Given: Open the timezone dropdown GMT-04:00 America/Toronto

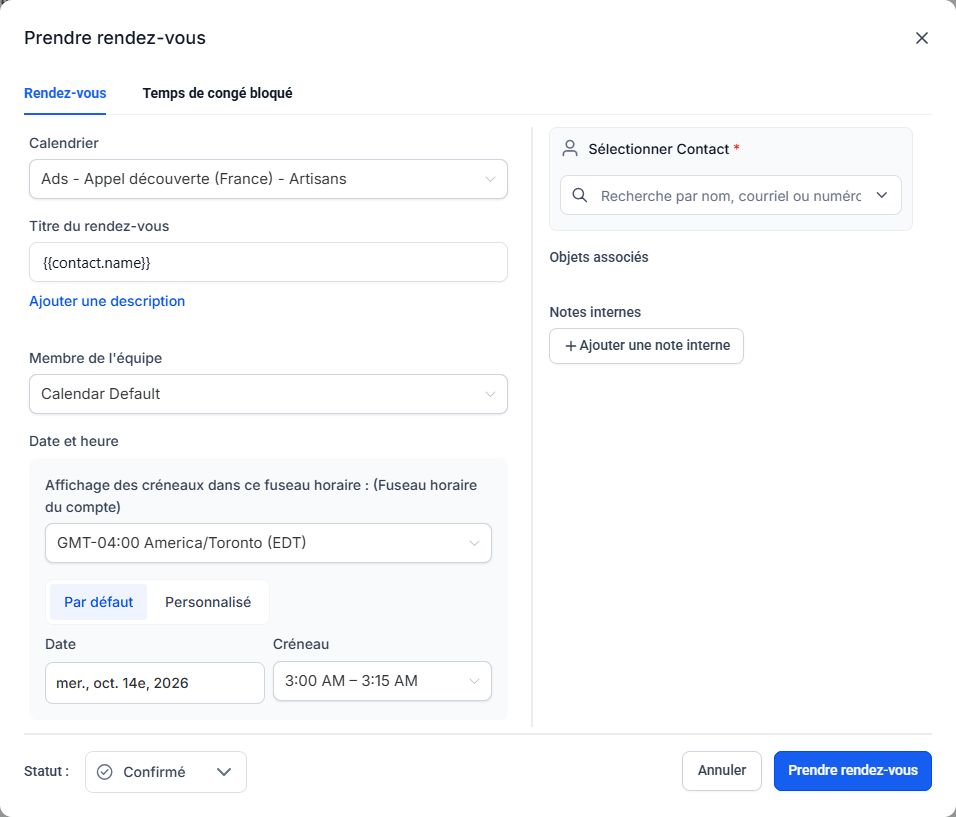Looking at the screenshot, I should point(268,543).
